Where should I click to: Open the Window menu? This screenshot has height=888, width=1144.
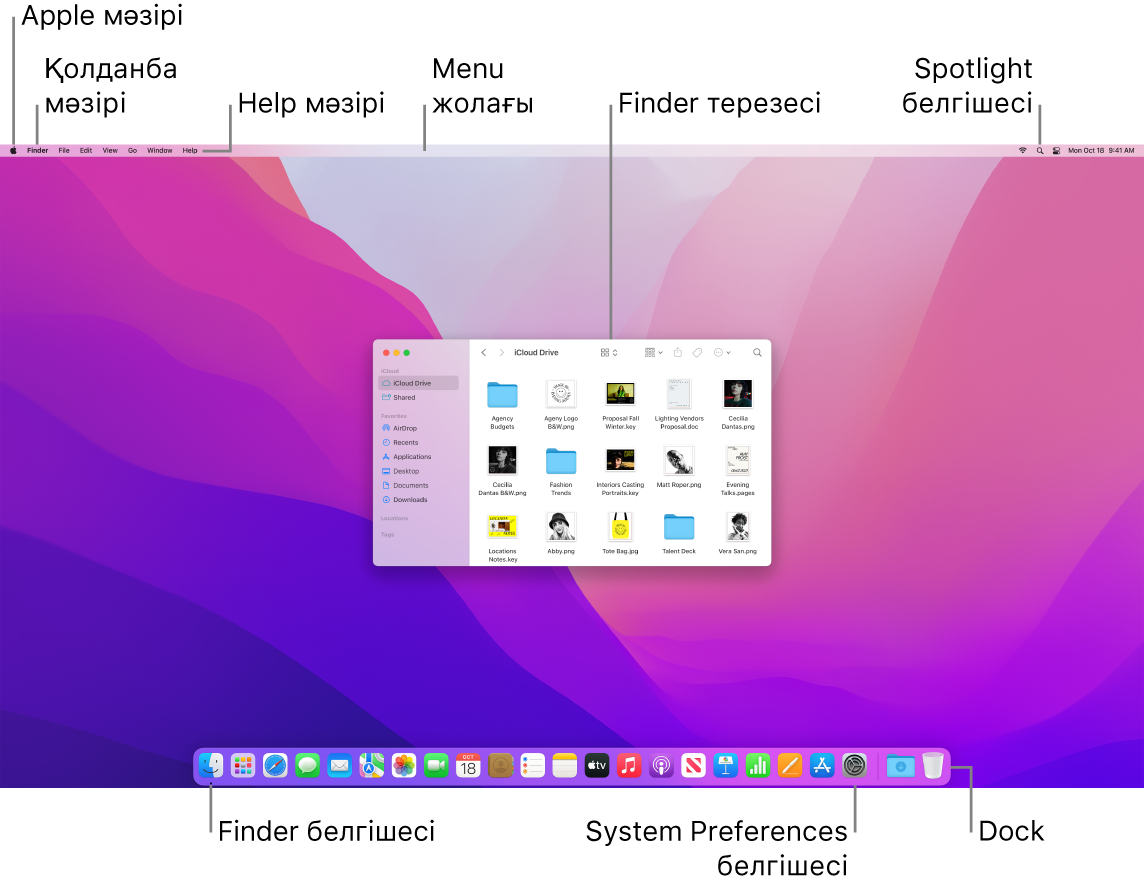pos(160,150)
